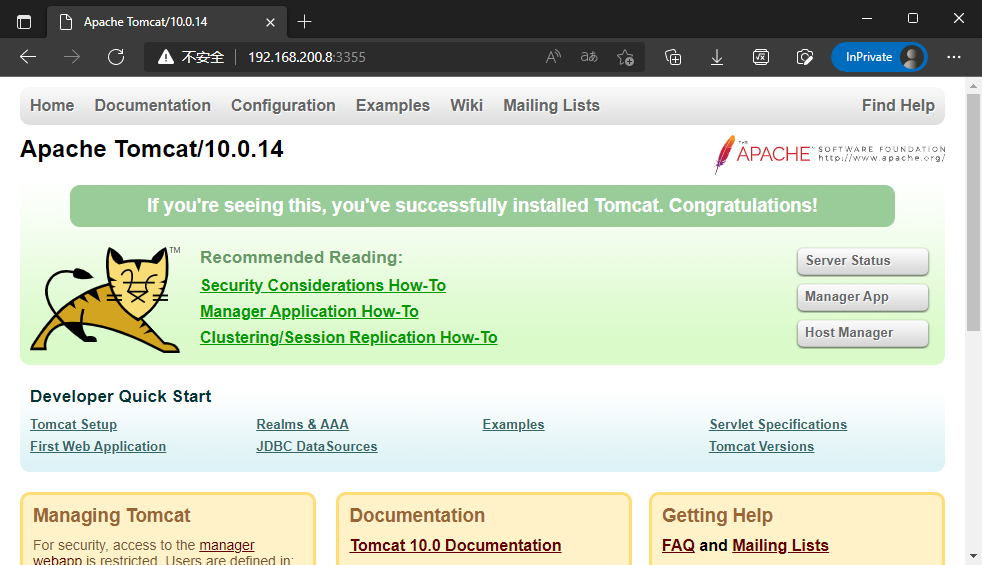Open Manager Application How-To link
Viewport: 982px width, 565px height.
pos(309,311)
